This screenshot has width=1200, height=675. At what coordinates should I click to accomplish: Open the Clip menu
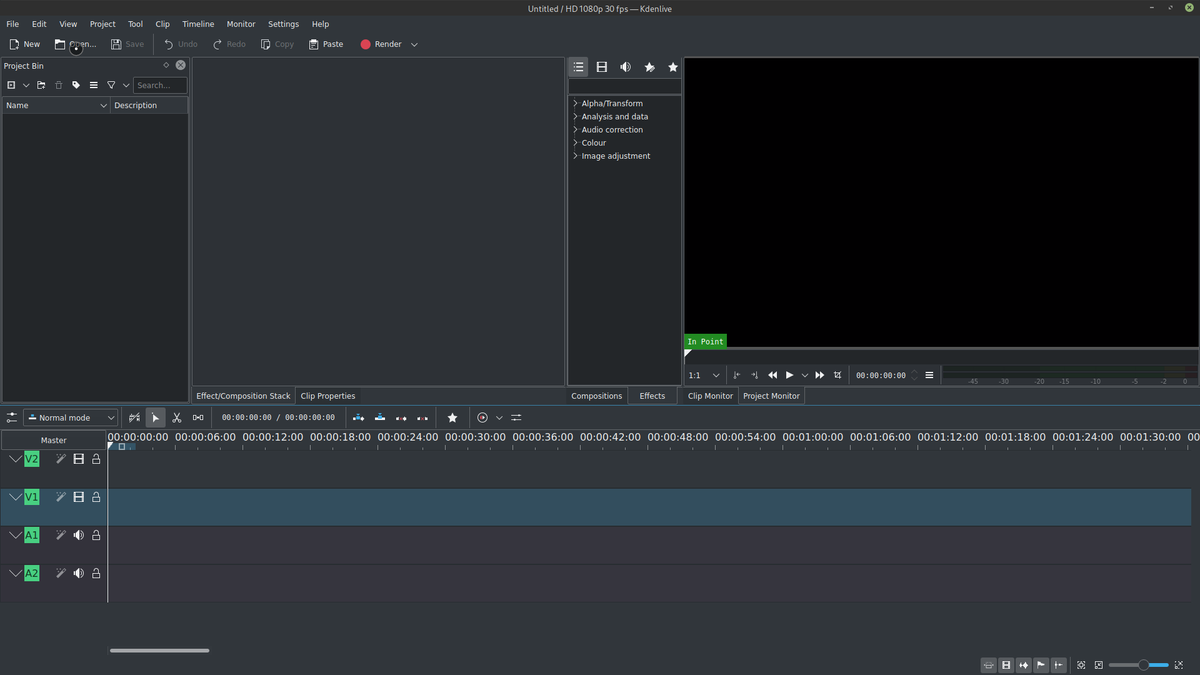(162, 24)
